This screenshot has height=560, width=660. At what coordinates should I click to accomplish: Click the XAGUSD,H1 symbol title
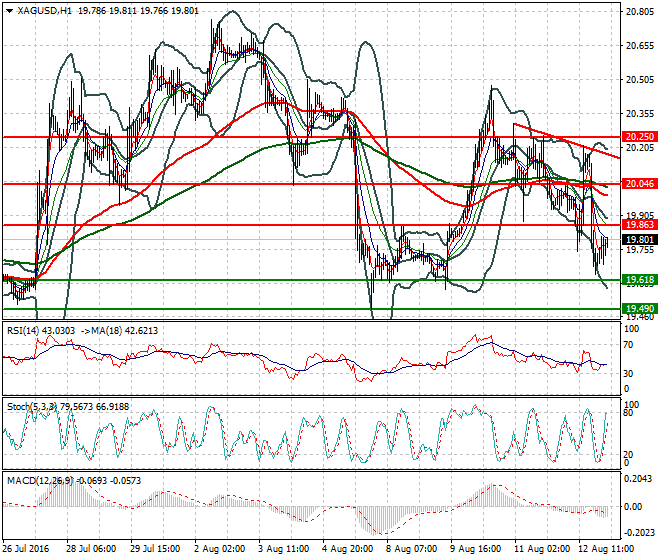click(44, 10)
